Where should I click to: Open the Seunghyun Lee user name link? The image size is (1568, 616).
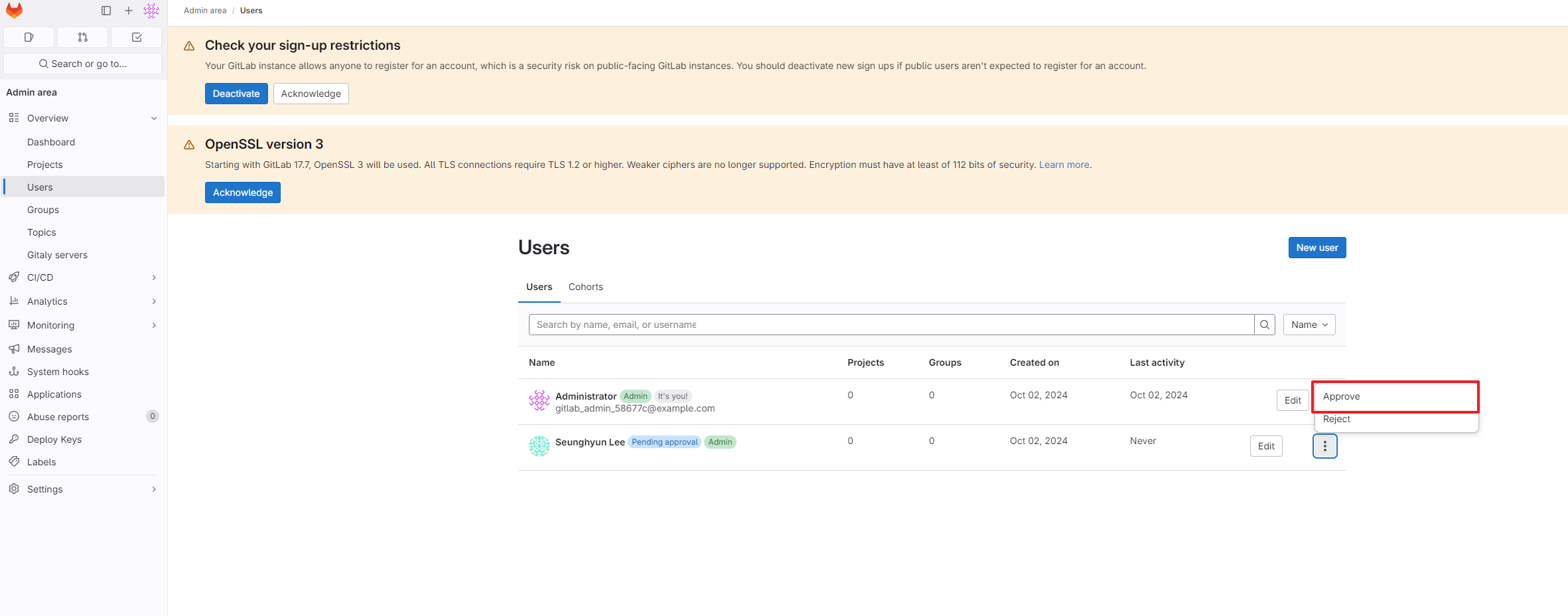pos(590,442)
